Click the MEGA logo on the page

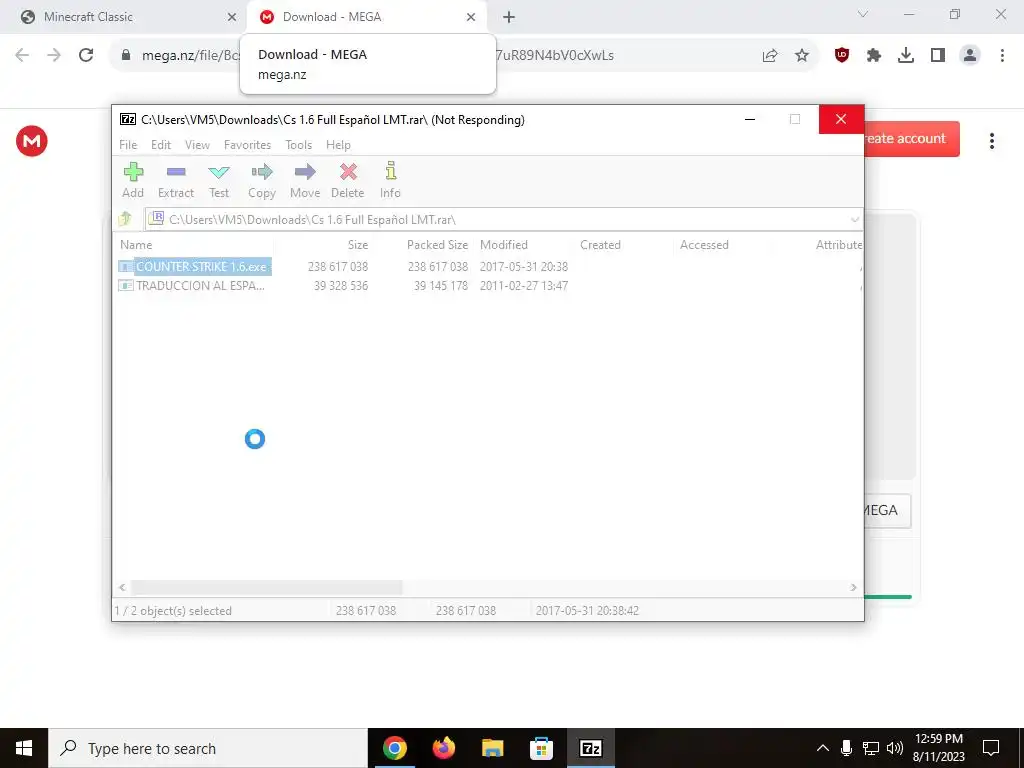pos(32,141)
